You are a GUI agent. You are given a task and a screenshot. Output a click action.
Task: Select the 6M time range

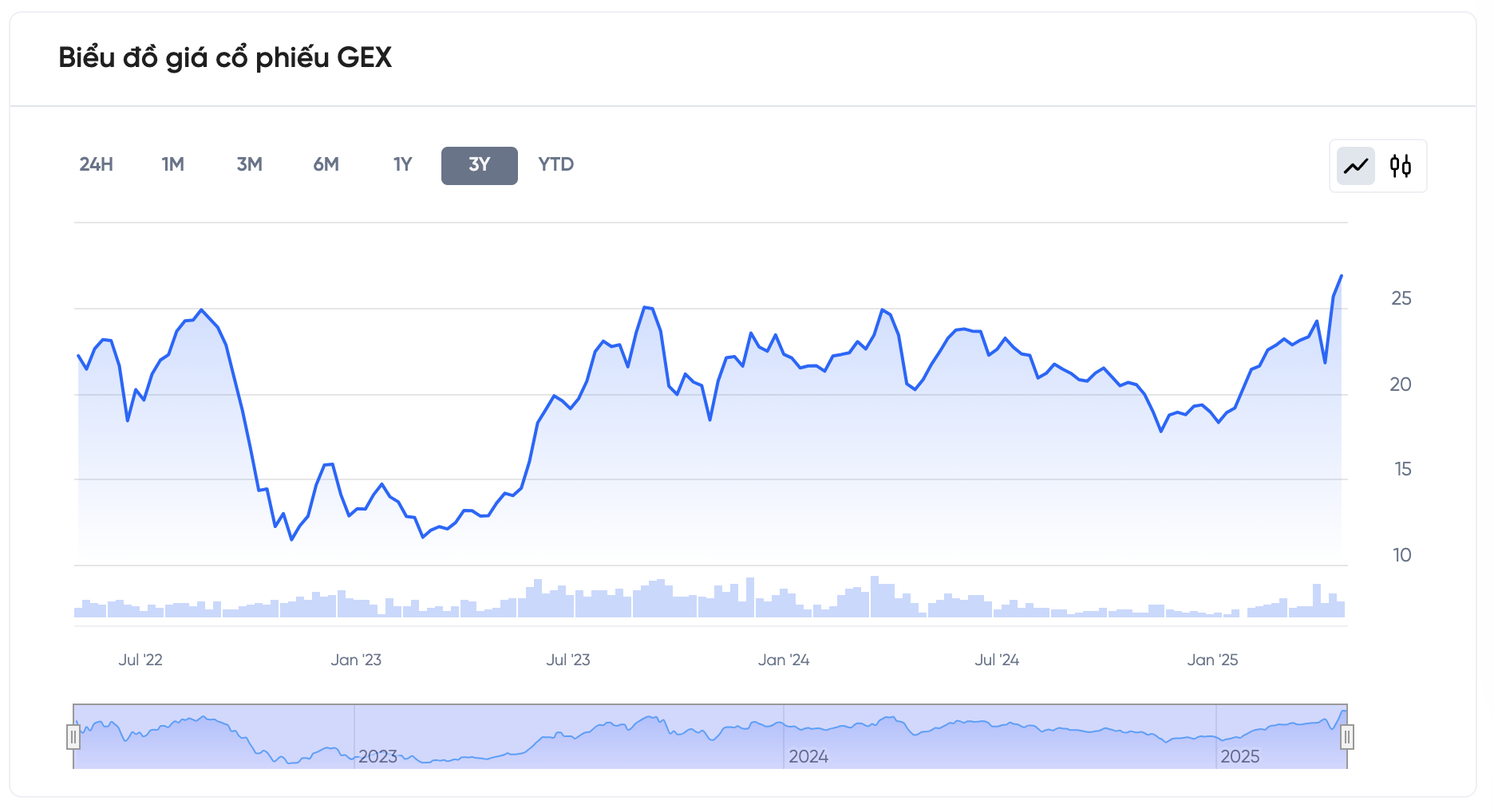(x=326, y=165)
